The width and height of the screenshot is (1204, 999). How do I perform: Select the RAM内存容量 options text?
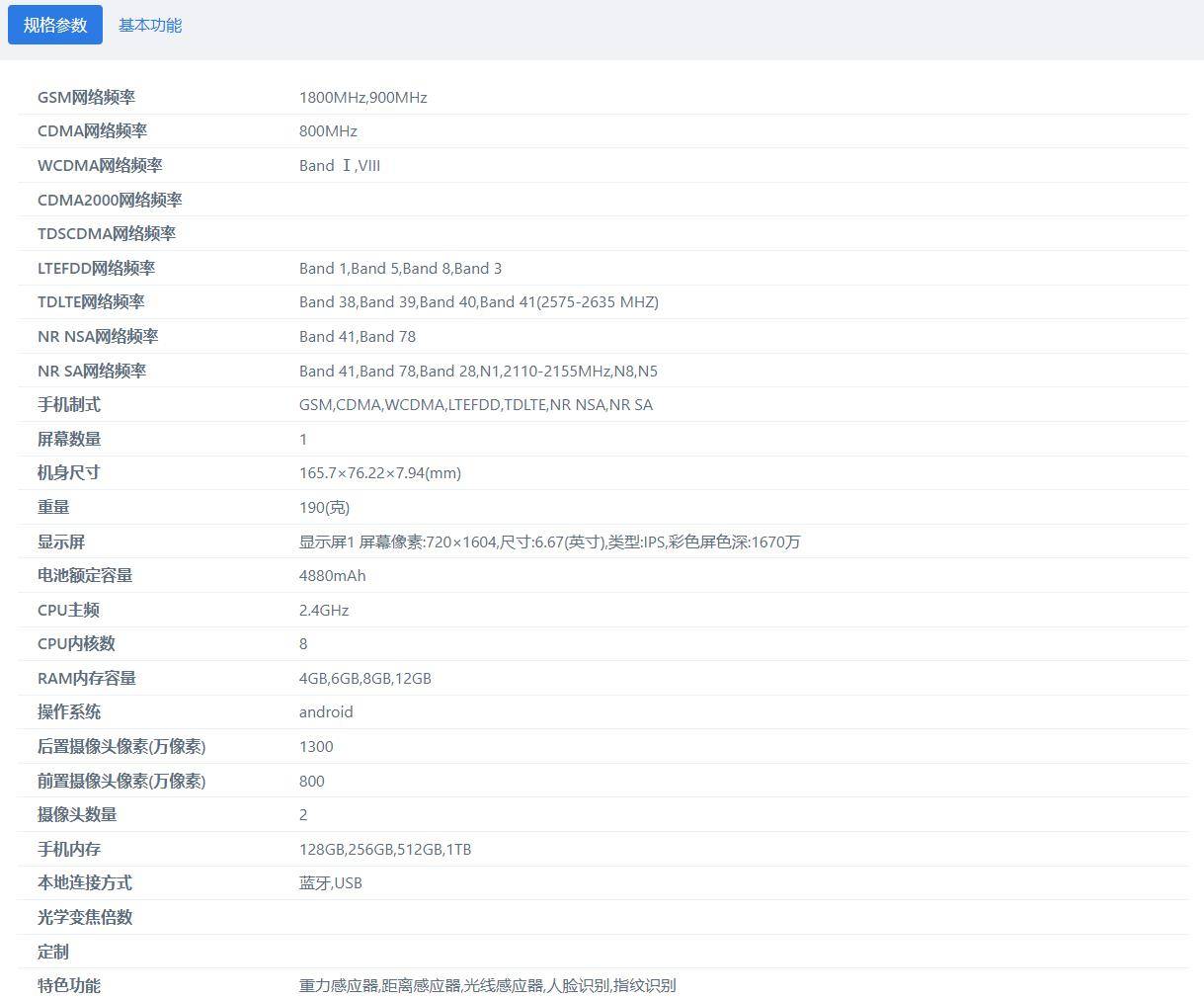coord(364,678)
